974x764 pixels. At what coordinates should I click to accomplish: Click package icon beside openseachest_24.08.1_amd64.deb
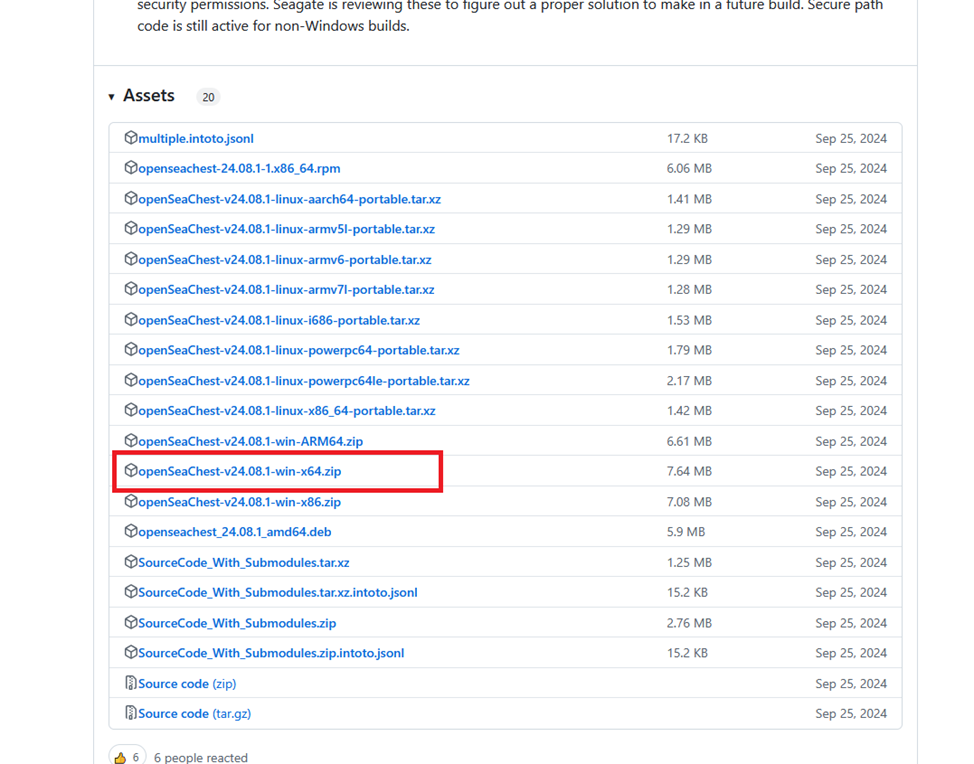click(130, 530)
